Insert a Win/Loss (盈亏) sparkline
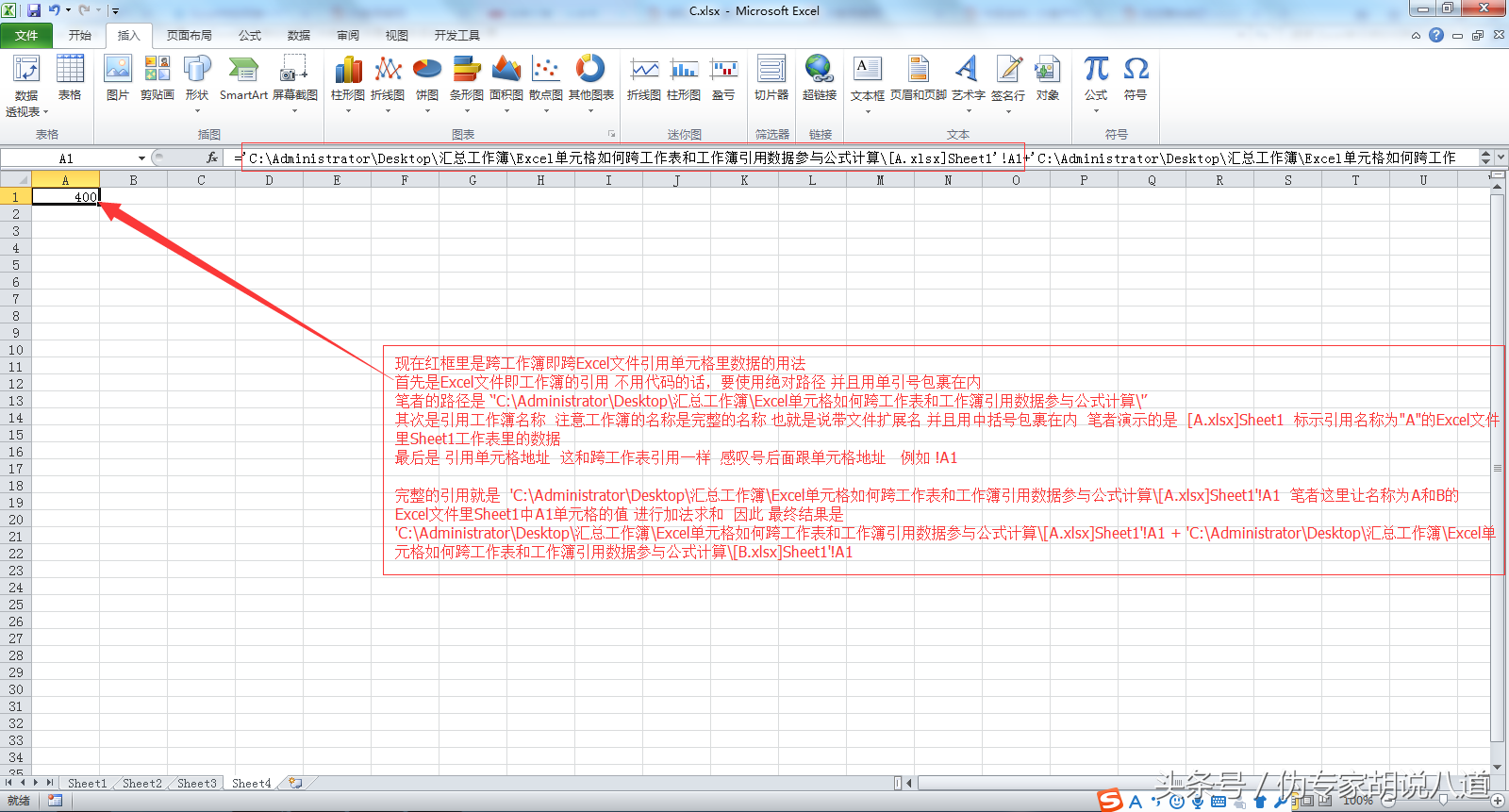 click(723, 78)
